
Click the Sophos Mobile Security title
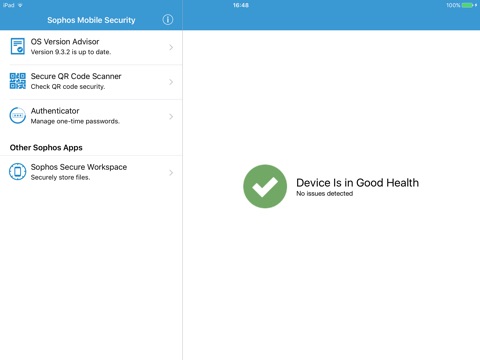[91, 20]
